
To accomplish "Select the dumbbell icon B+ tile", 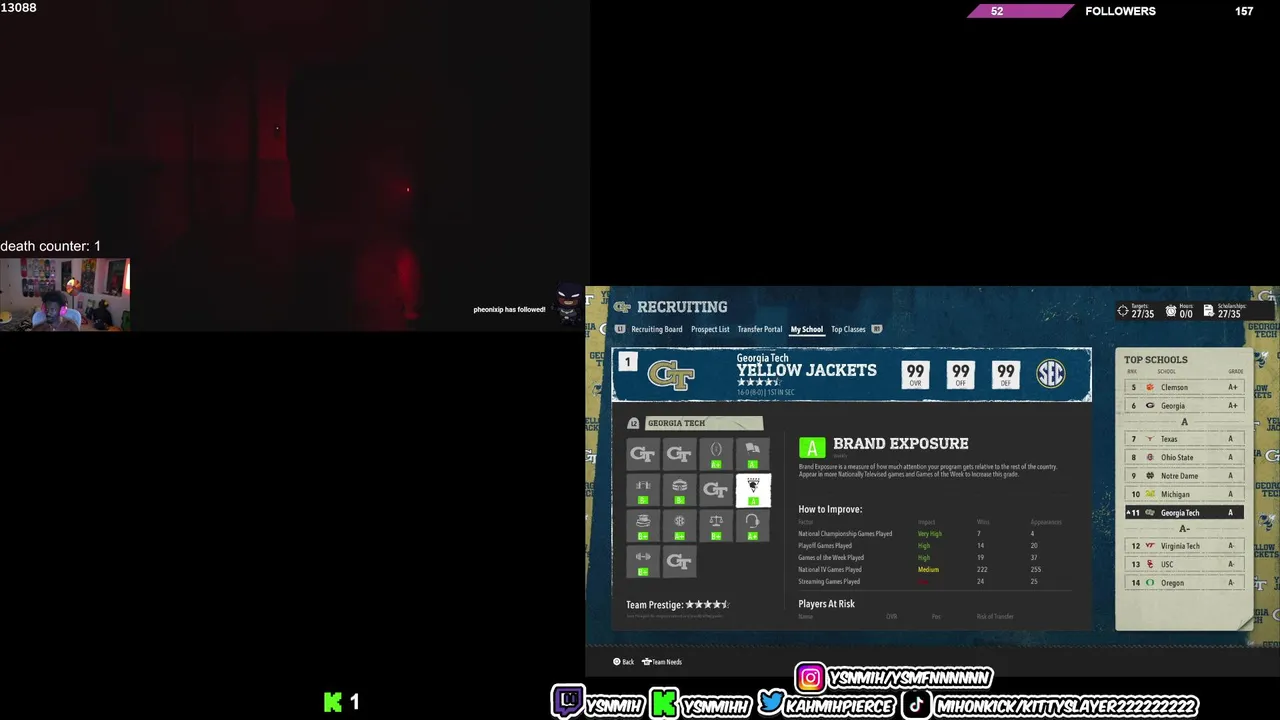I will [643, 562].
